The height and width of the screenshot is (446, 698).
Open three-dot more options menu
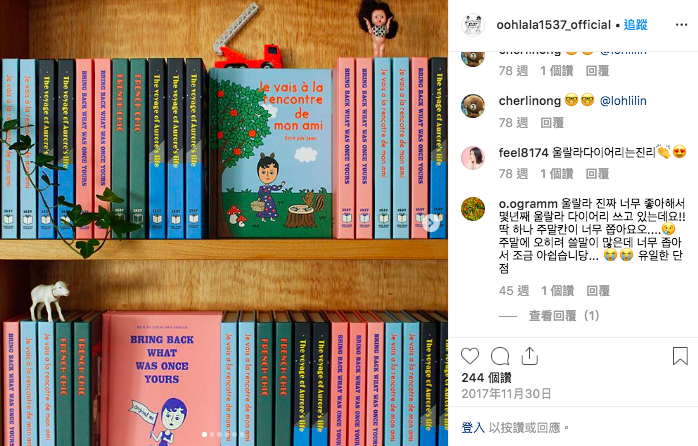pyautogui.click(x=681, y=25)
